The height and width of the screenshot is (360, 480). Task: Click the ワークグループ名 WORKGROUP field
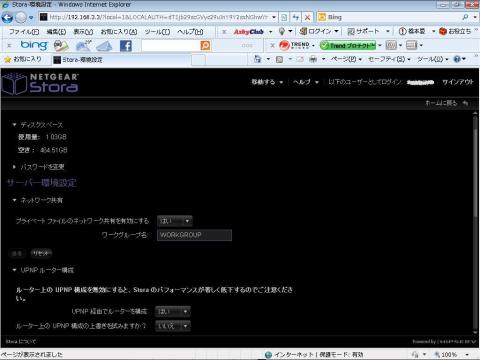click(x=194, y=235)
